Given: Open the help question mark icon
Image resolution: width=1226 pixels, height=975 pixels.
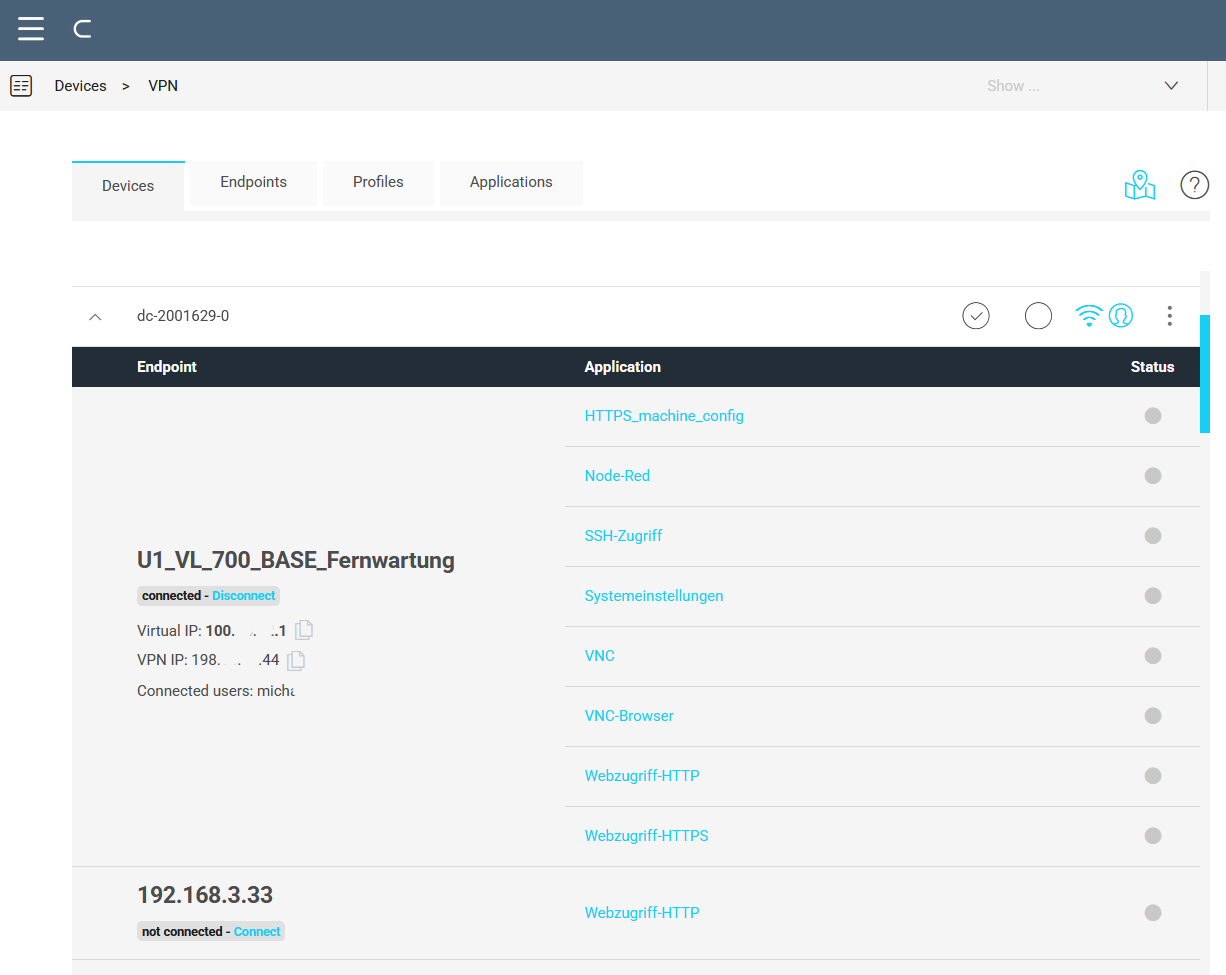Looking at the screenshot, I should [1195, 185].
